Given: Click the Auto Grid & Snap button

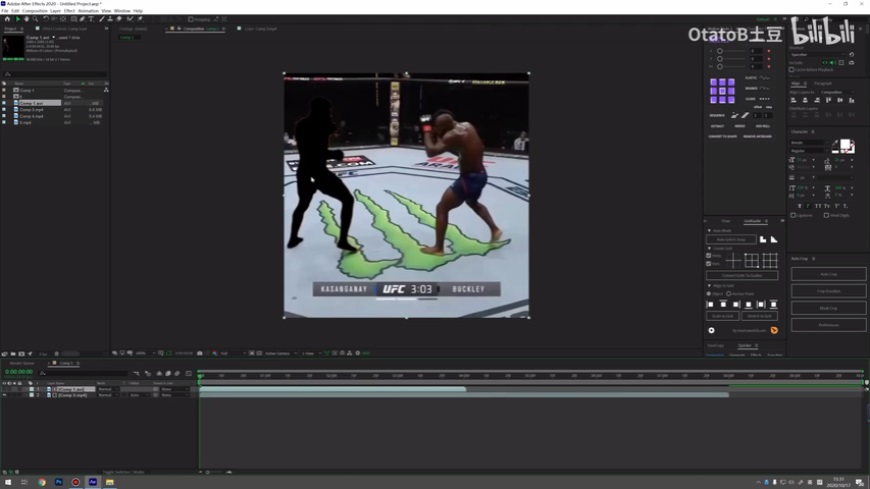Looking at the screenshot, I should coord(731,239).
